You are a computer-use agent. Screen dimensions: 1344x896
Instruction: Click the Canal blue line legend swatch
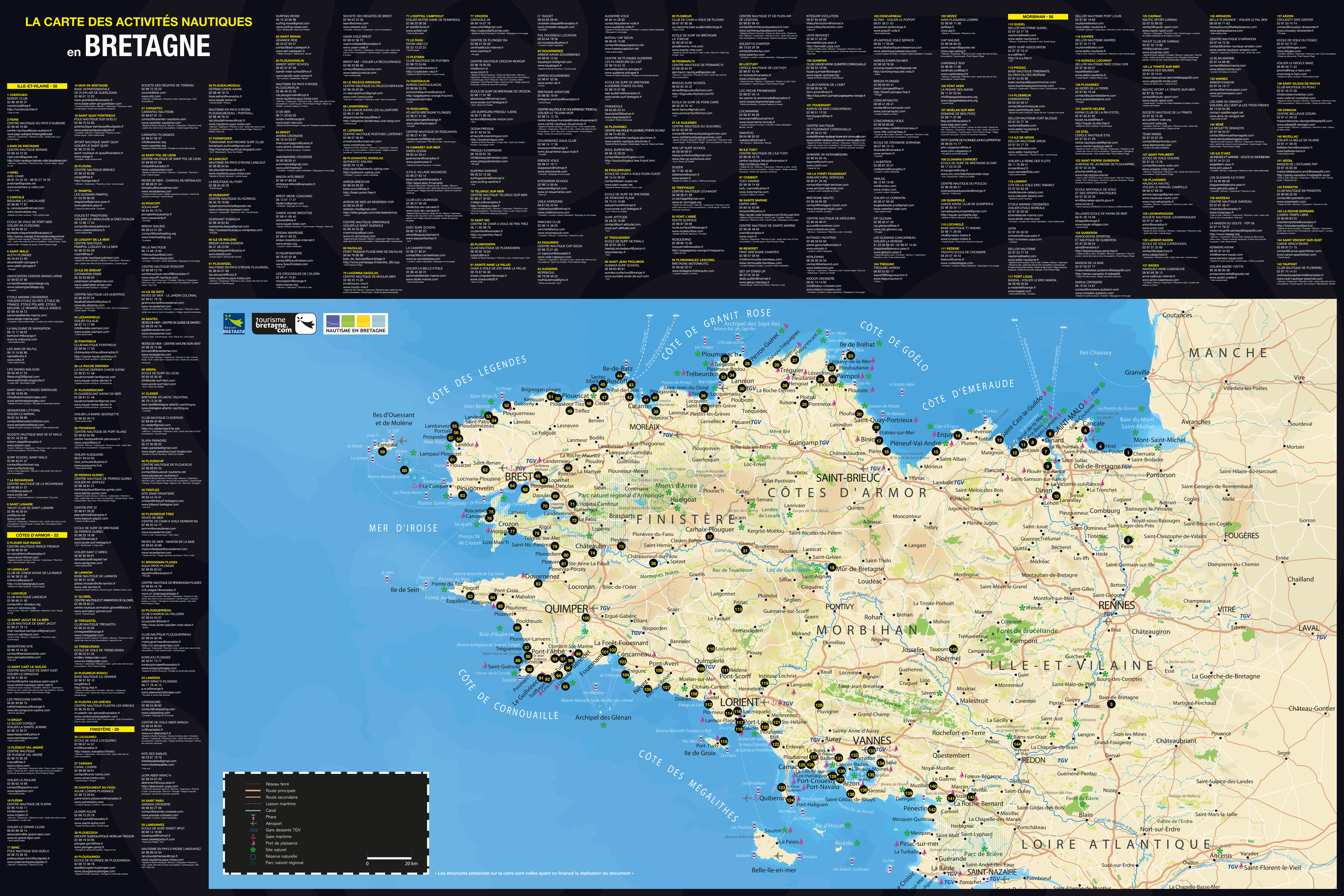click(253, 811)
